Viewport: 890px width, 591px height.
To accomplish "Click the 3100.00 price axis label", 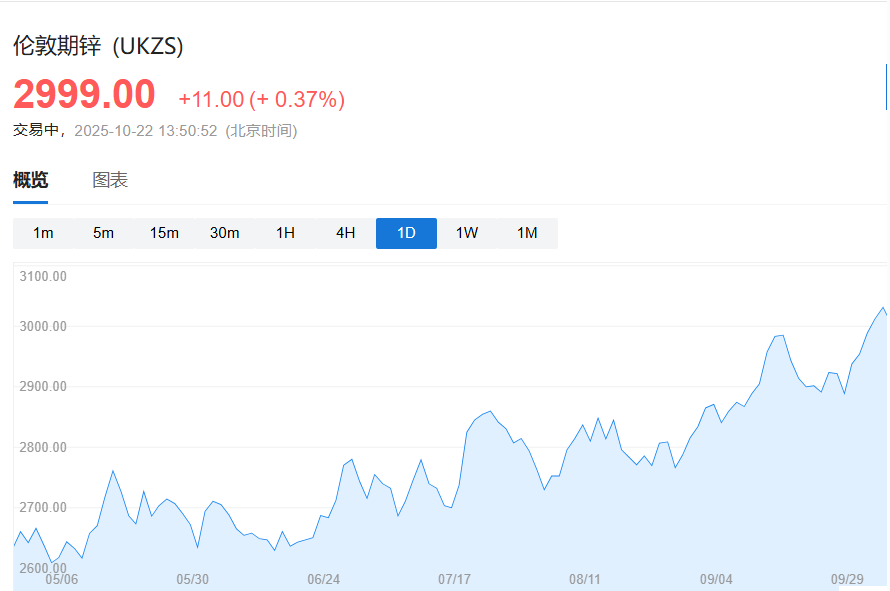I will click(x=44, y=276).
